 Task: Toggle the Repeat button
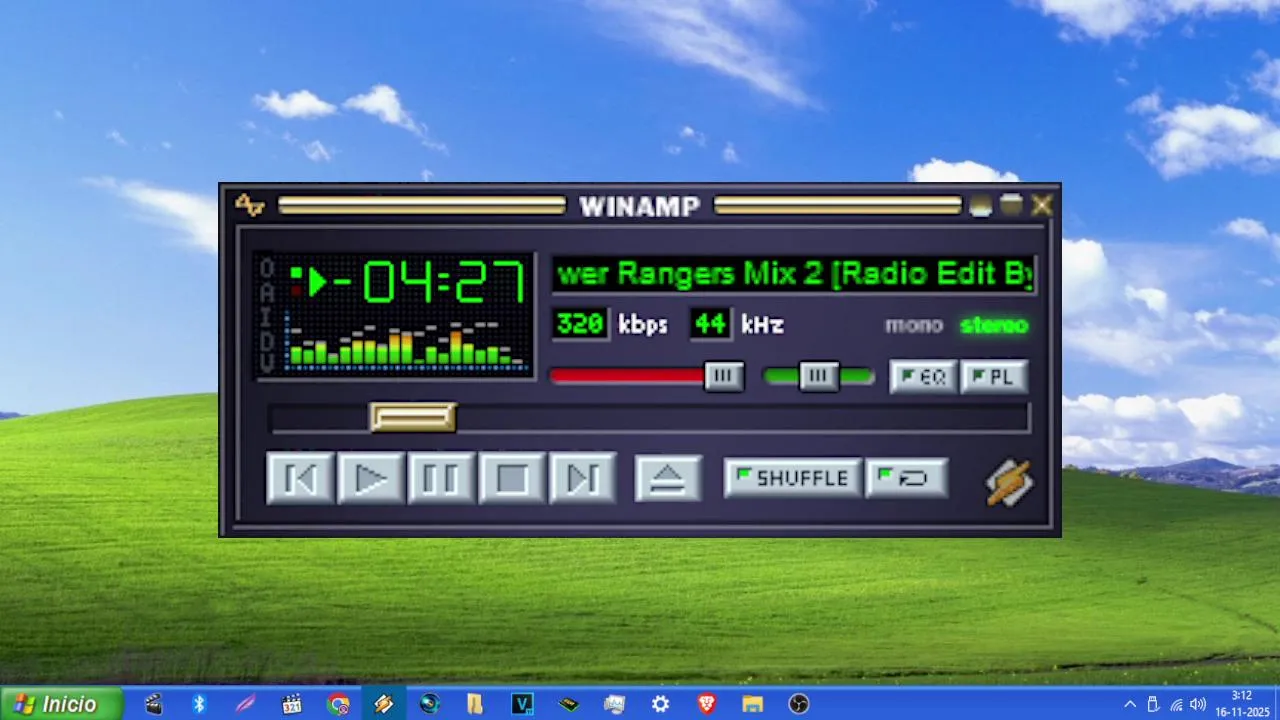point(906,478)
